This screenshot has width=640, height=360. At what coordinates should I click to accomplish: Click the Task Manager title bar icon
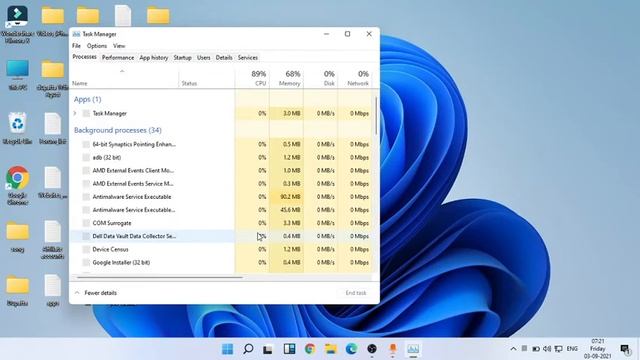click(x=76, y=34)
